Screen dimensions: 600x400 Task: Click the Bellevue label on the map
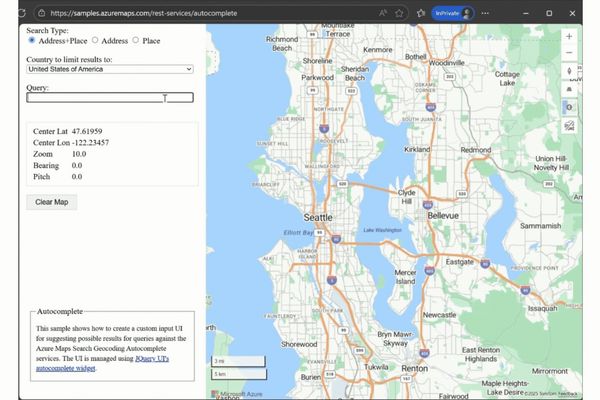(x=443, y=216)
